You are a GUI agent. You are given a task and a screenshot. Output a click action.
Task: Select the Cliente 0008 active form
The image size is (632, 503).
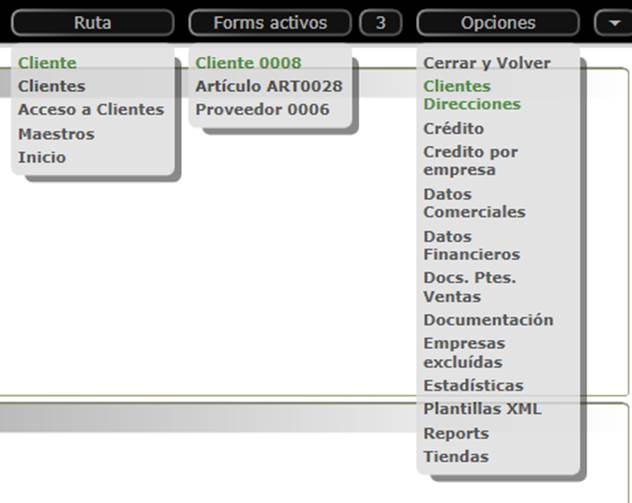click(x=248, y=63)
